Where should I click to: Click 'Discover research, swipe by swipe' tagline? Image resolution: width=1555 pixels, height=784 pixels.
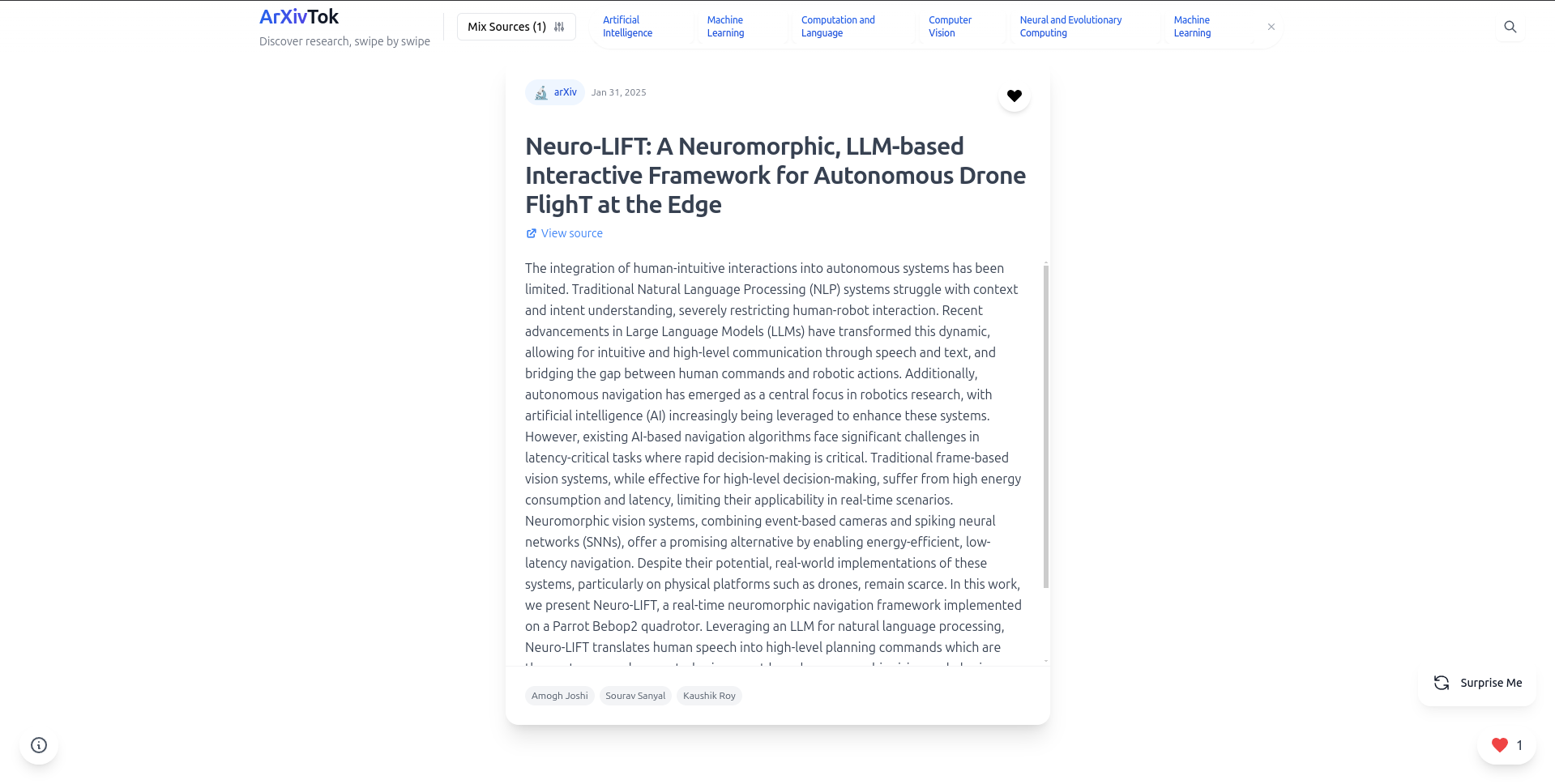[x=344, y=41]
